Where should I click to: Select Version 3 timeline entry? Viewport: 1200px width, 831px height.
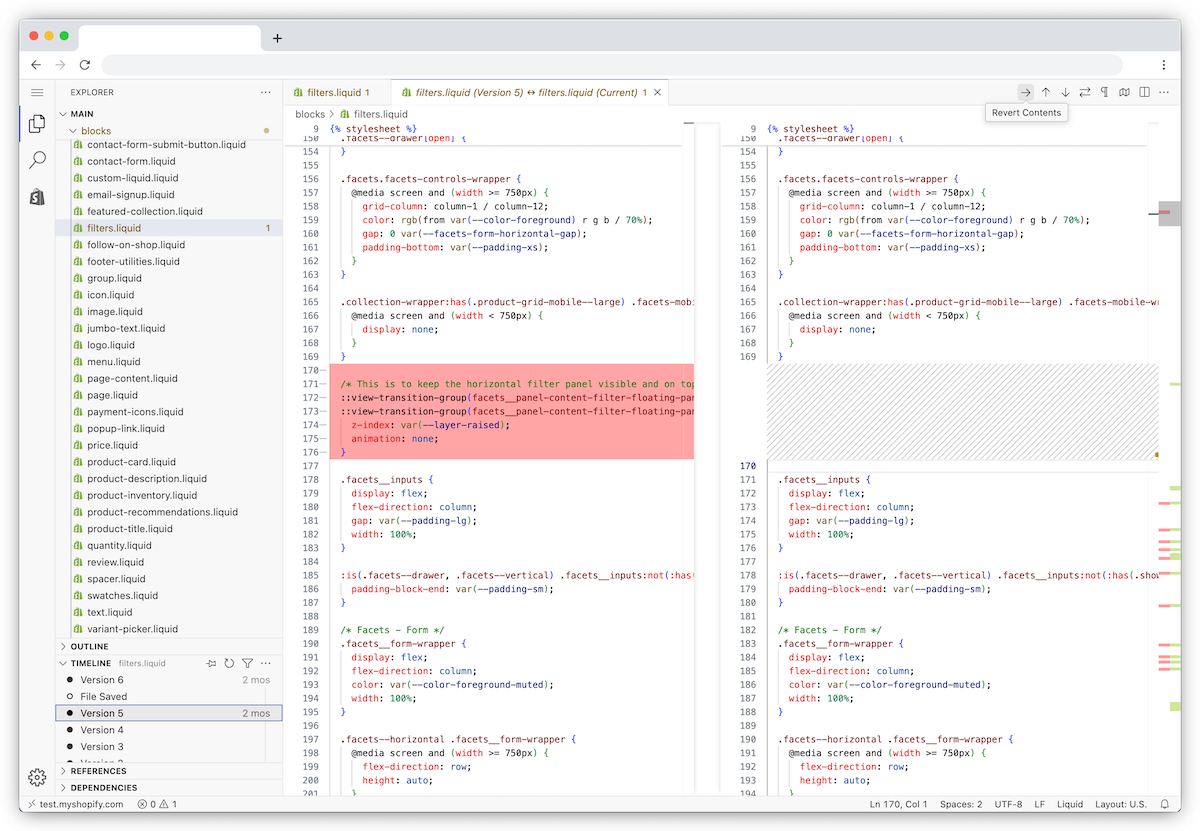[168, 747]
